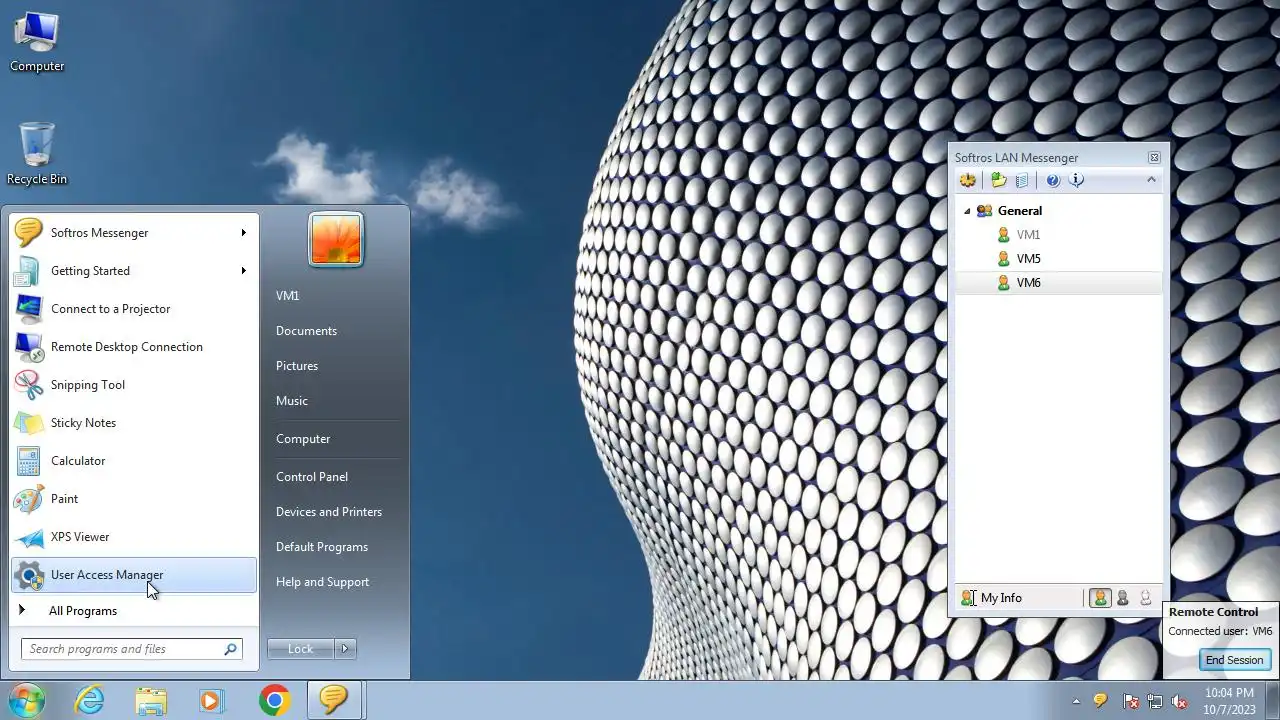Click the Windows Start orb

coord(26,700)
